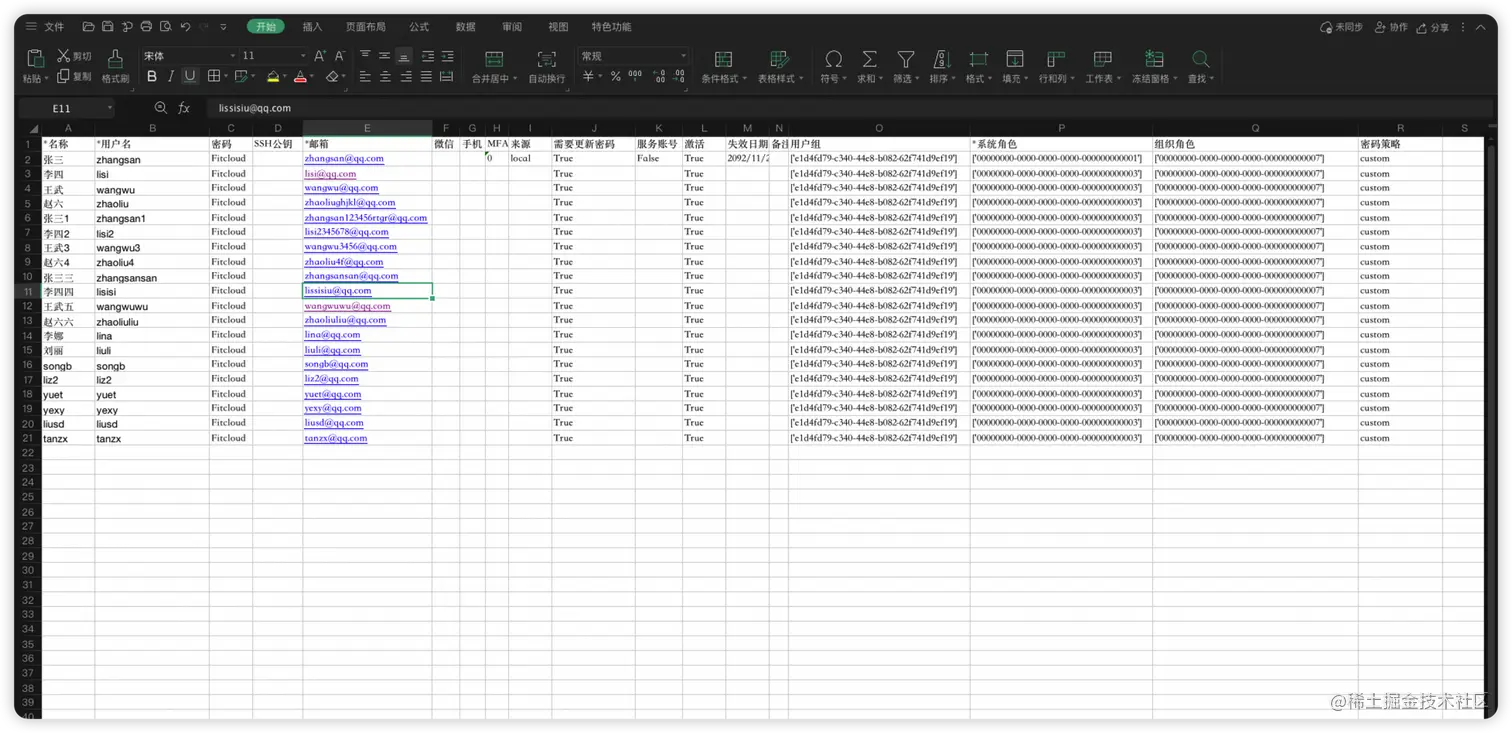Insert a symbol with 符号 Omega icon

pos(833,59)
